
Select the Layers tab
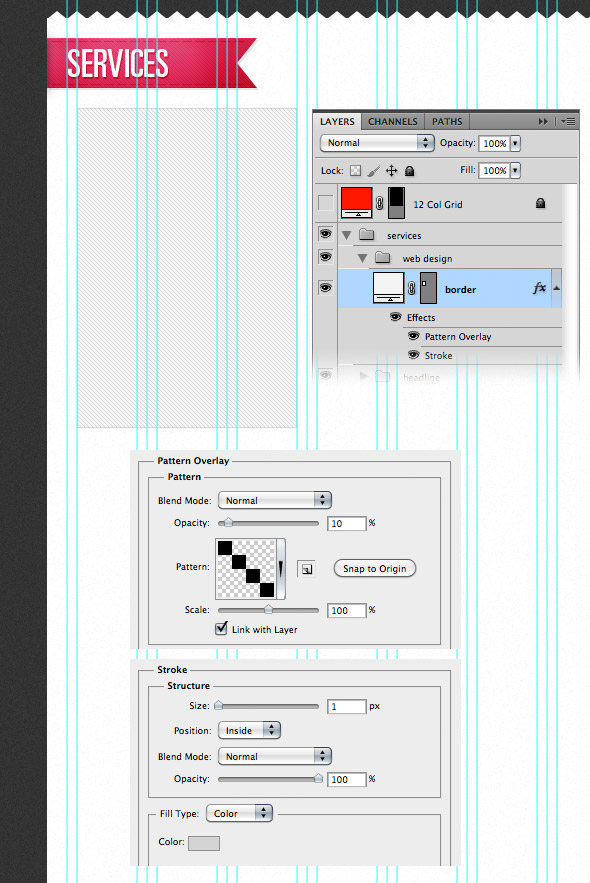(x=337, y=122)
